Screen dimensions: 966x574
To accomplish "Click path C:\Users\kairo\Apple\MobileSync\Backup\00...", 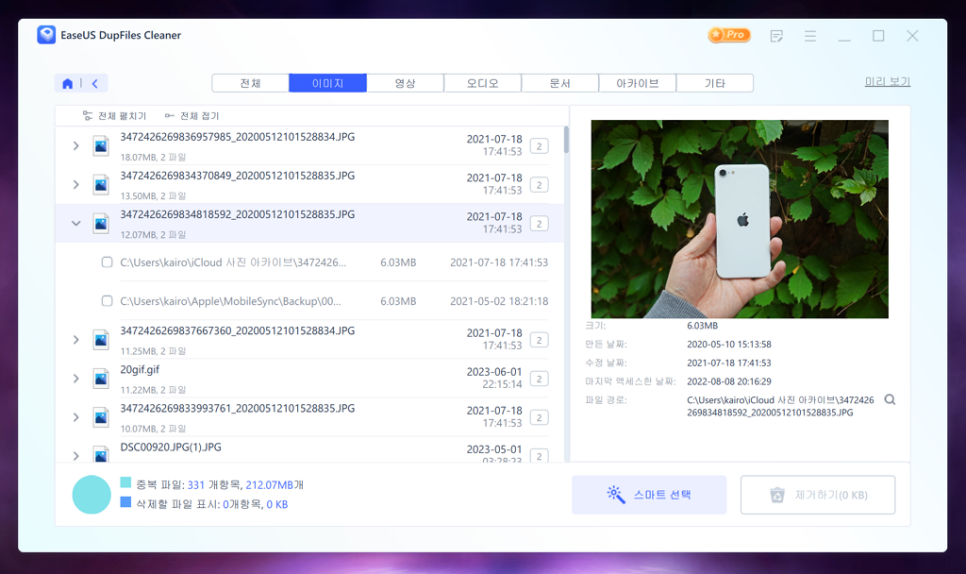I will point(230,301).
